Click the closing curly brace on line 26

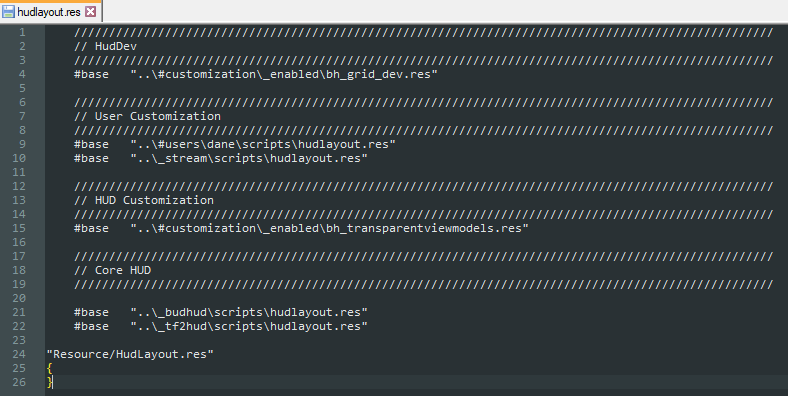[49, 382]
